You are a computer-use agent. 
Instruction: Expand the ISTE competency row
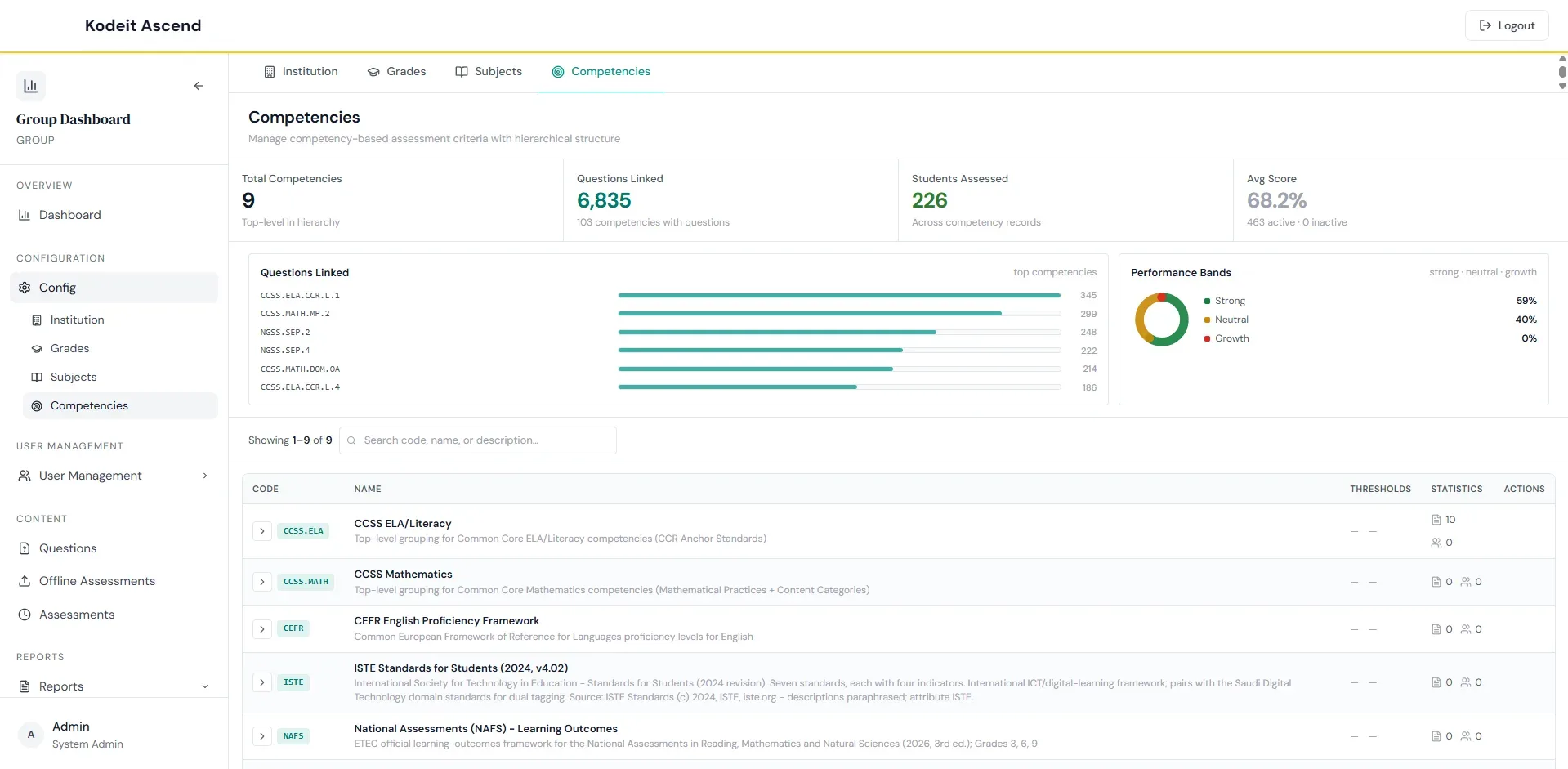(262, 682)
